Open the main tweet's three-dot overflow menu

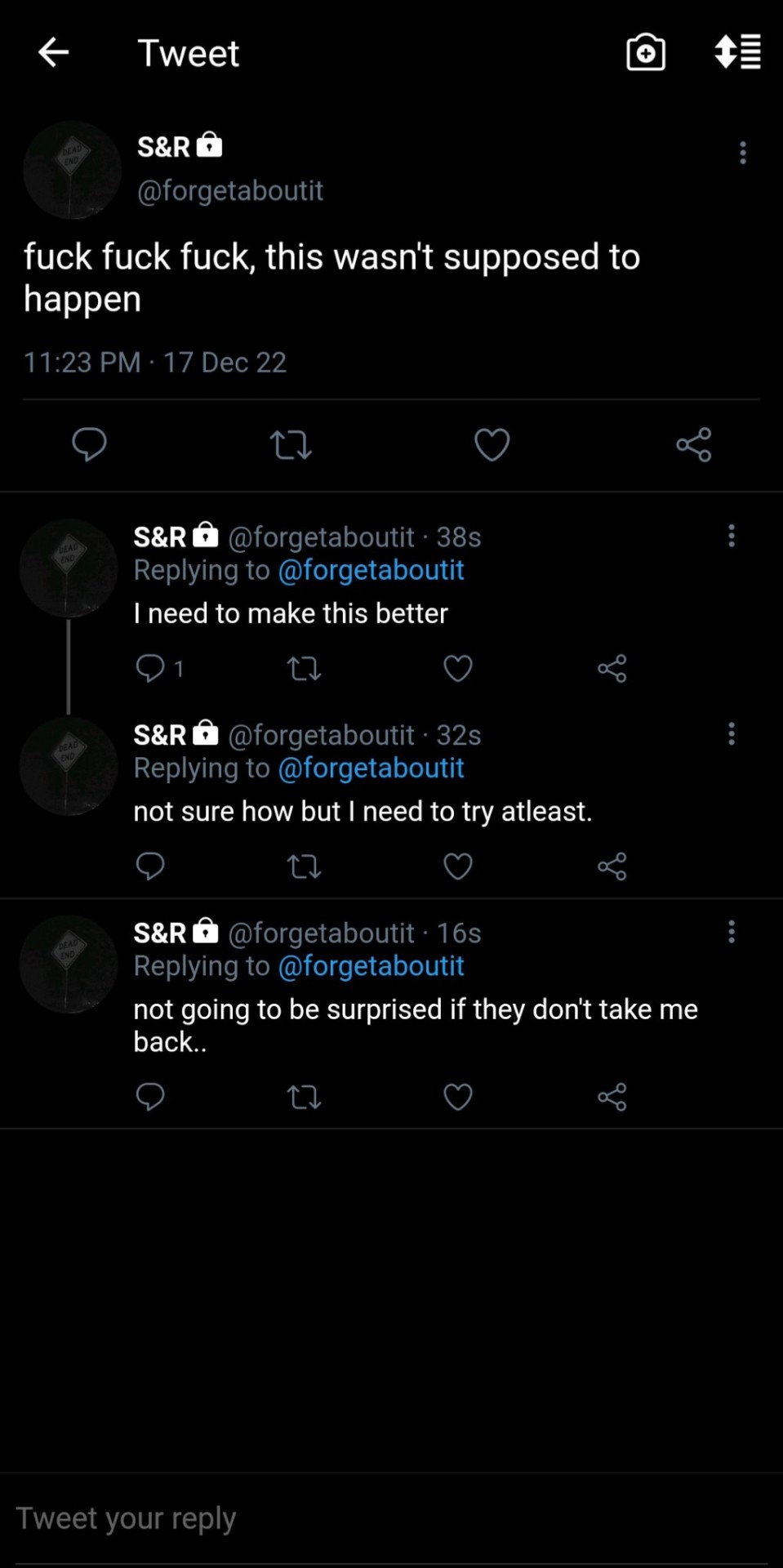[742, 153]
